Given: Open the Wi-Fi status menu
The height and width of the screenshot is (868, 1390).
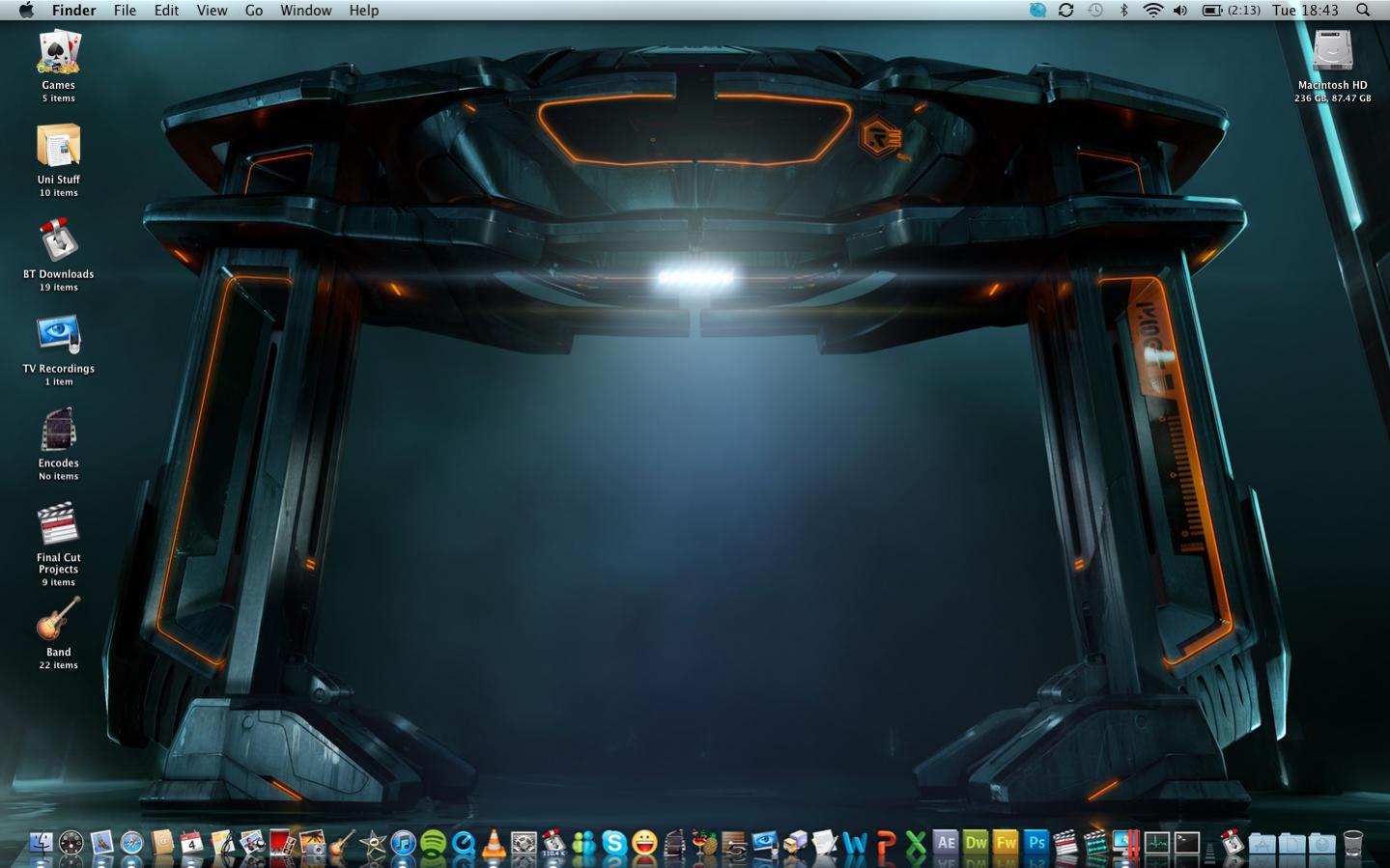Looking at the screenshot, I should (x=1152, y=10).
